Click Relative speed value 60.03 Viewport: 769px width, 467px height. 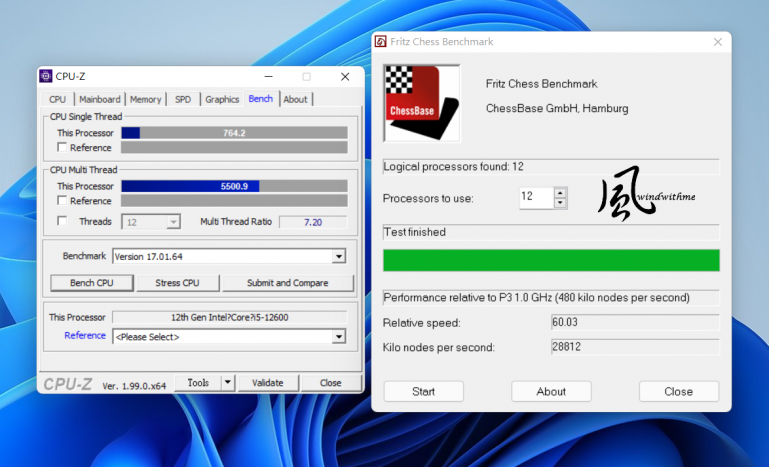click(x=635, y=322)
